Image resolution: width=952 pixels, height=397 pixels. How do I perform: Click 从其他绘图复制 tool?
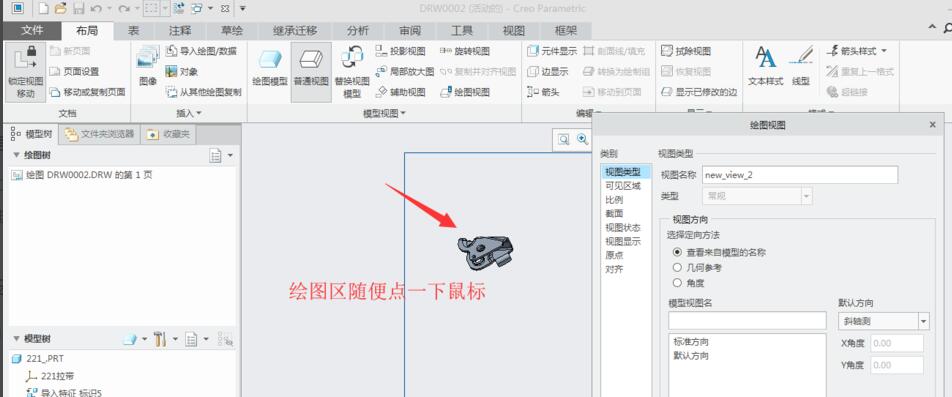(203, 92)
